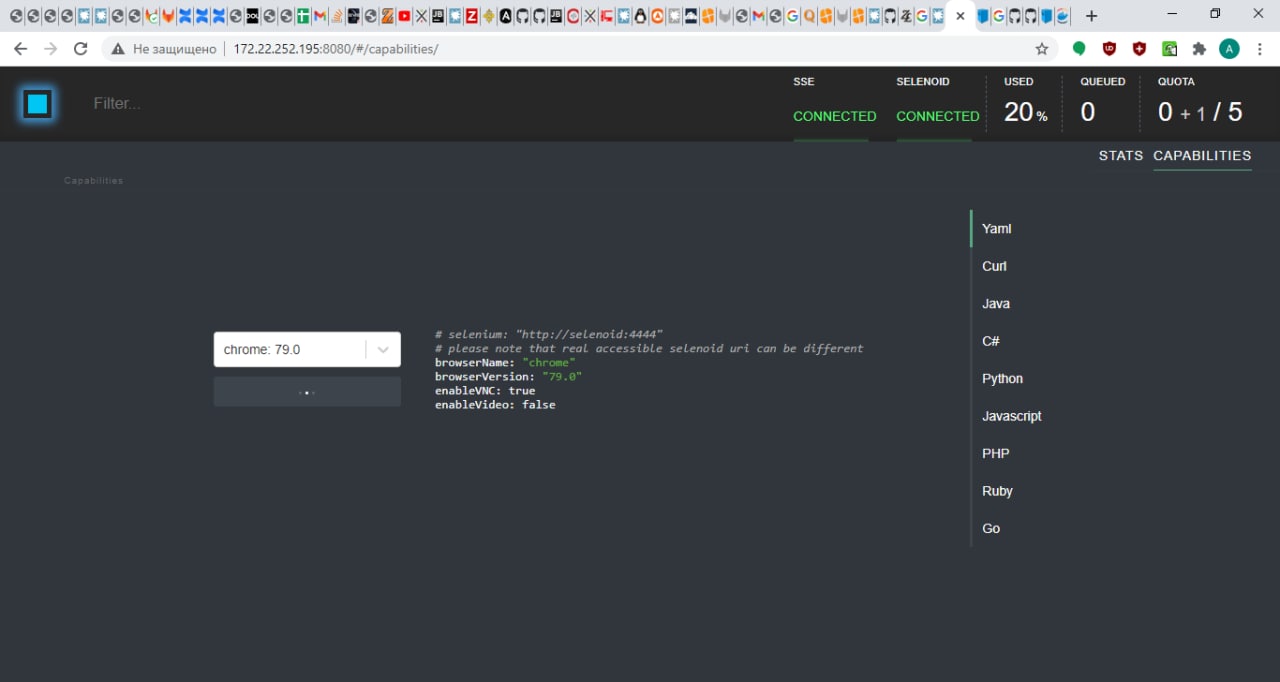Open the user profile avatar A

1229,48
